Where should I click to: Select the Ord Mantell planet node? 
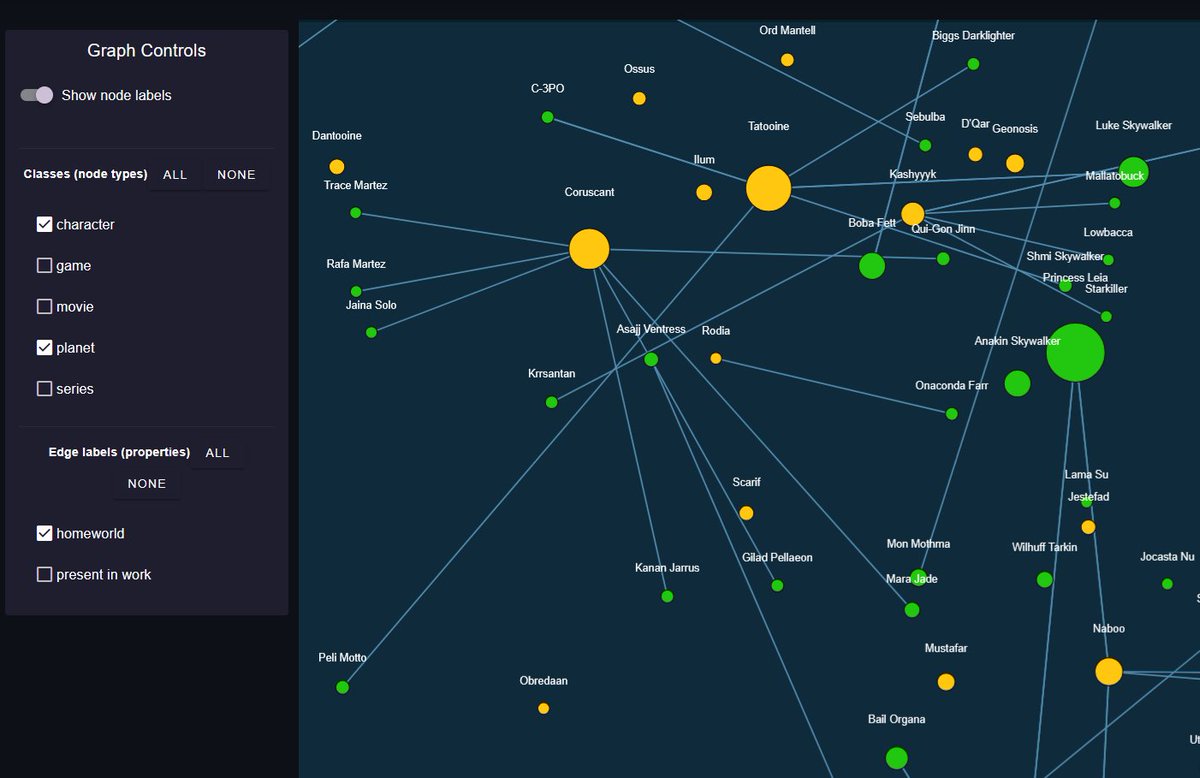pyautogui.click(x=787, y=60)
